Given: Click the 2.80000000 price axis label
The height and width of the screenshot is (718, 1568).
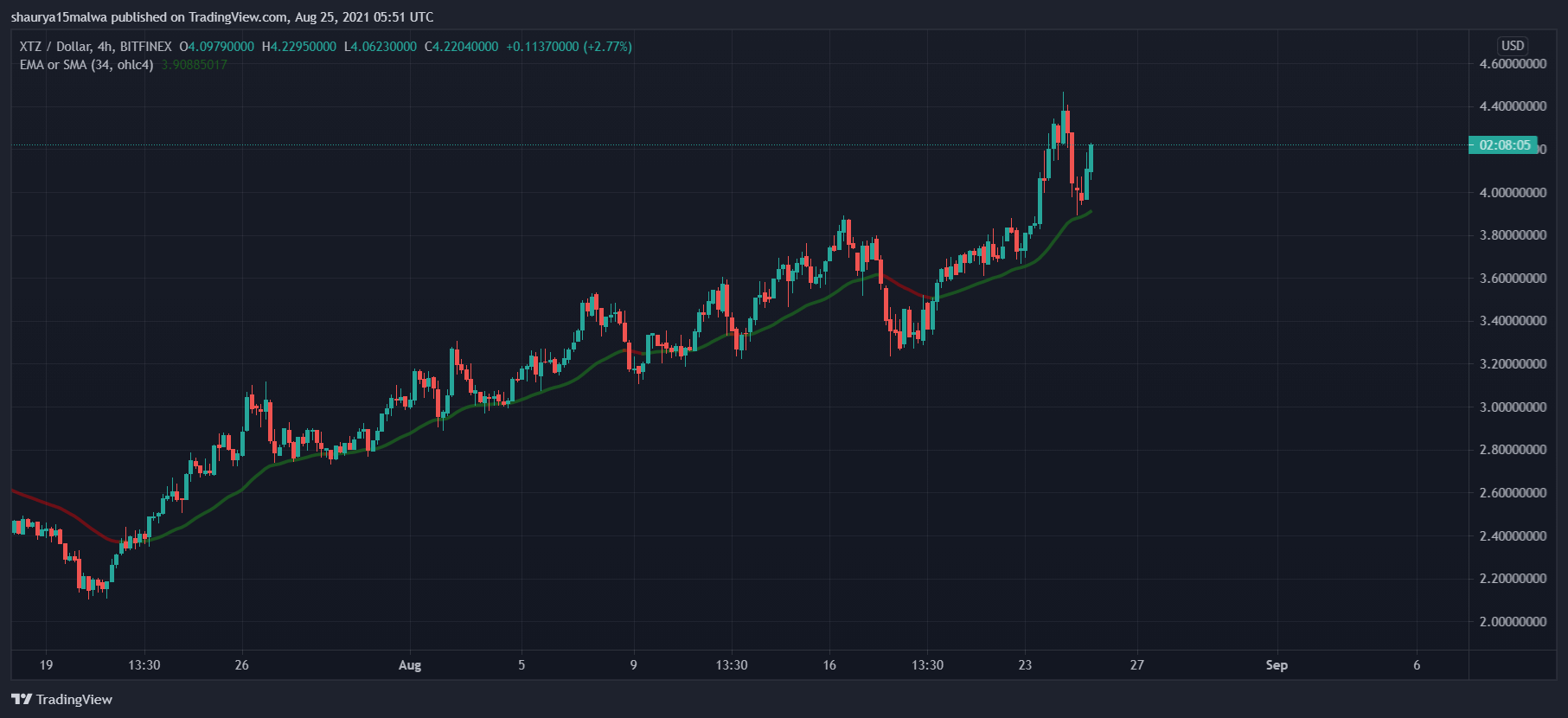Looking at the screenshot, I should [1513, 450].
